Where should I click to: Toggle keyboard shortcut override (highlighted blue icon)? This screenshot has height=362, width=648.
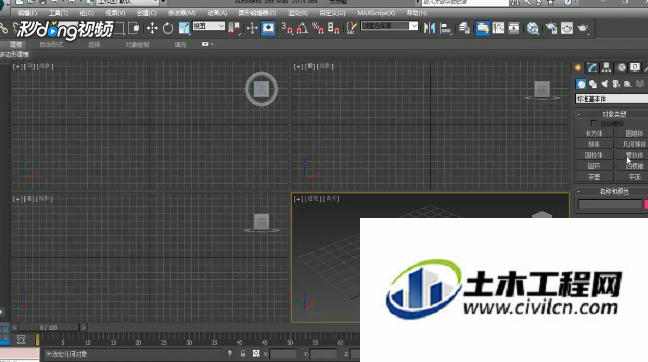point(268,28)
